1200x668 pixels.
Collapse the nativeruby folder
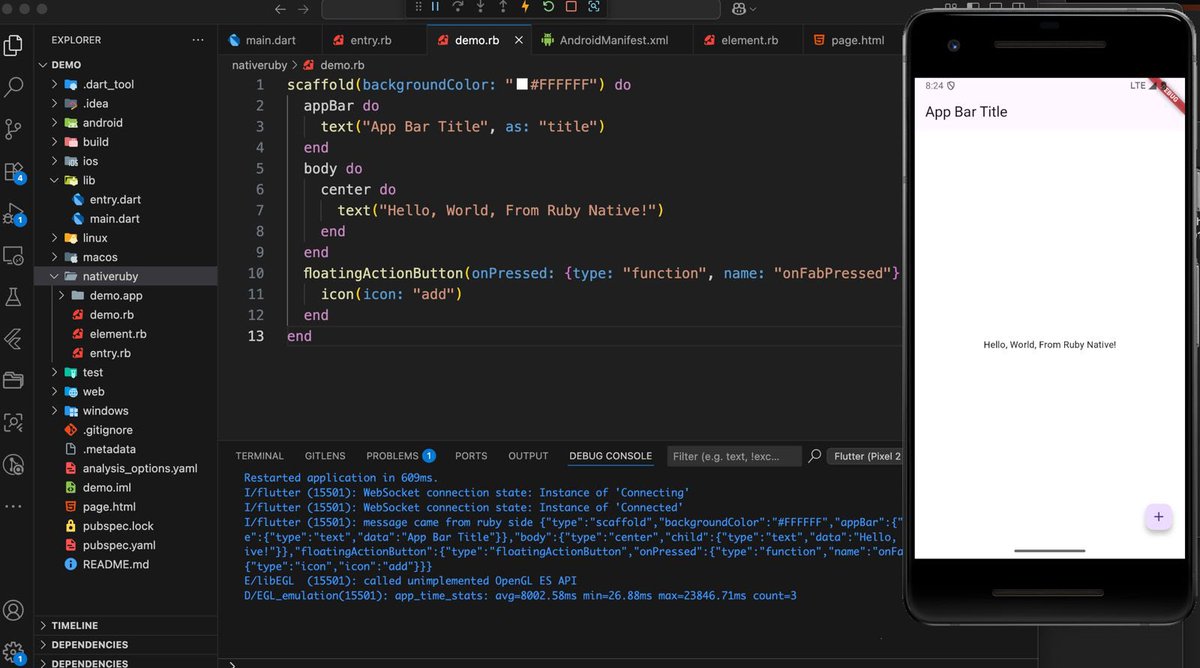click(125, 276)
